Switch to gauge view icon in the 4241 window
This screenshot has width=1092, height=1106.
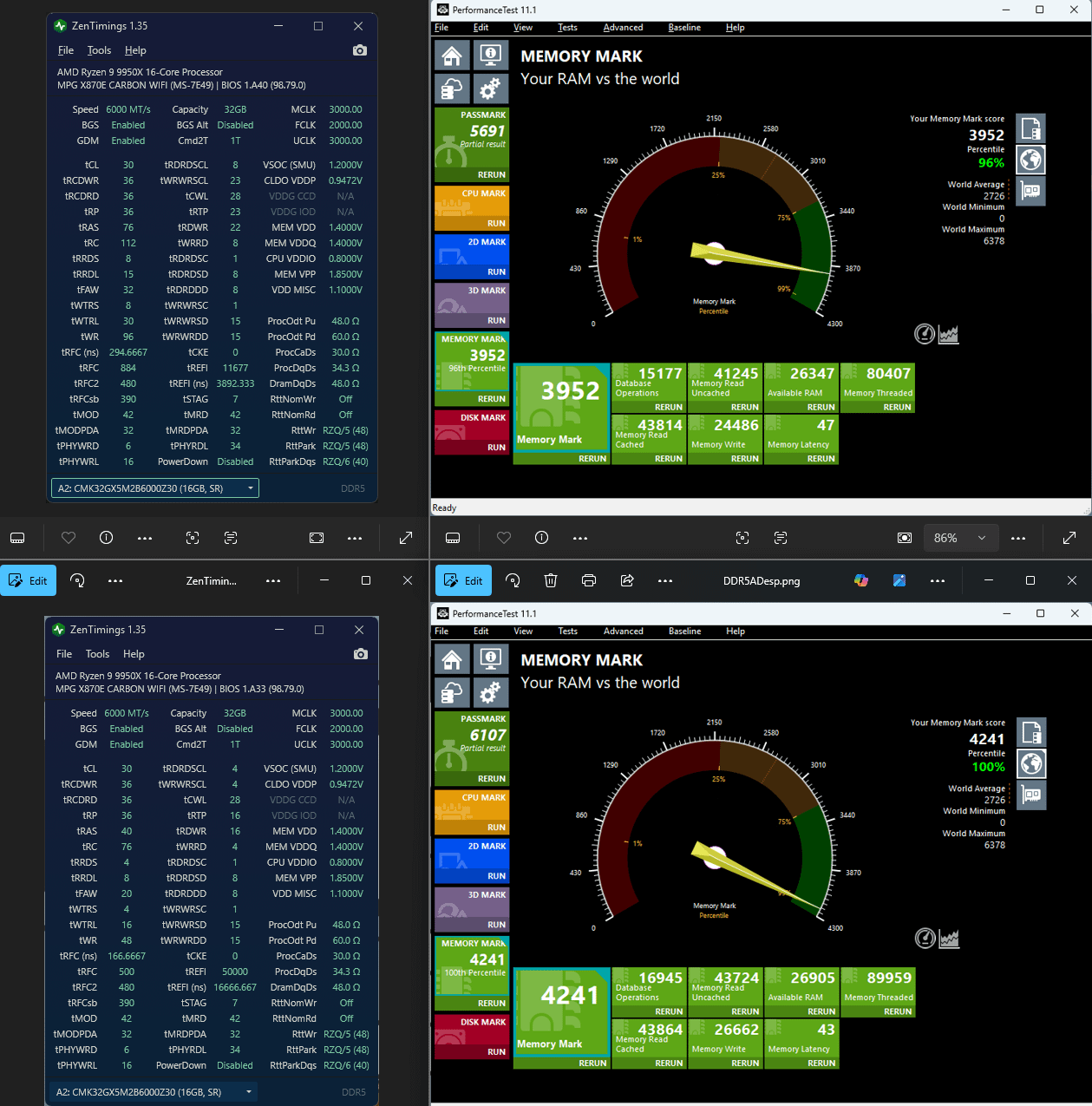coord(925,938)
